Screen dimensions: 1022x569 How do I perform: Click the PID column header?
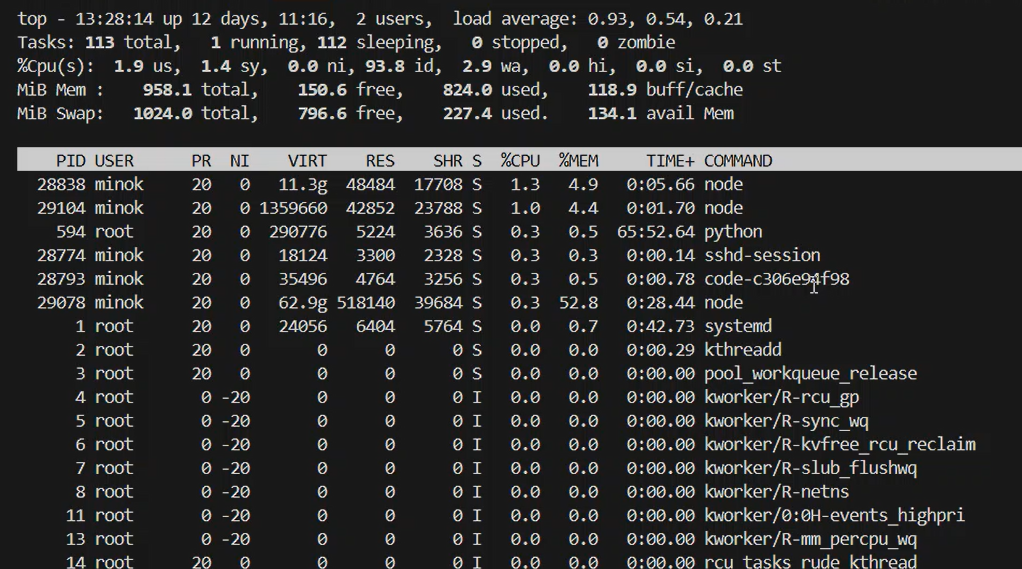[x=71, y=160]
